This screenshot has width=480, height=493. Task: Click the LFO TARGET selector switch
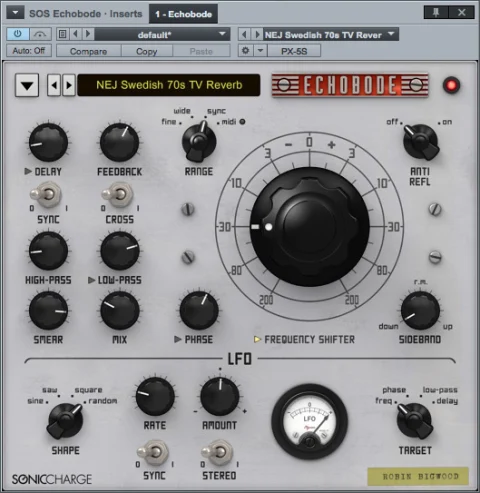pos(415,421)
